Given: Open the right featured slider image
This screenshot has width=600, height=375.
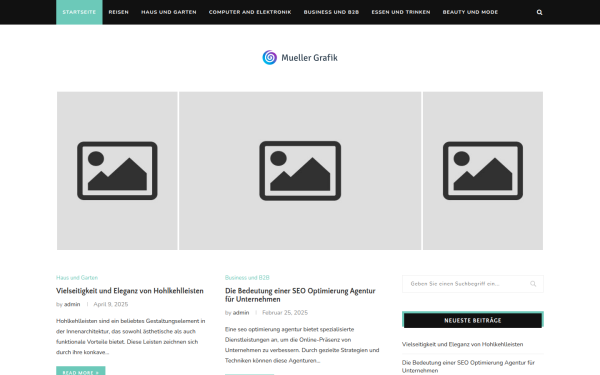Looking at the screenshot, I should [x=483, y=171].
